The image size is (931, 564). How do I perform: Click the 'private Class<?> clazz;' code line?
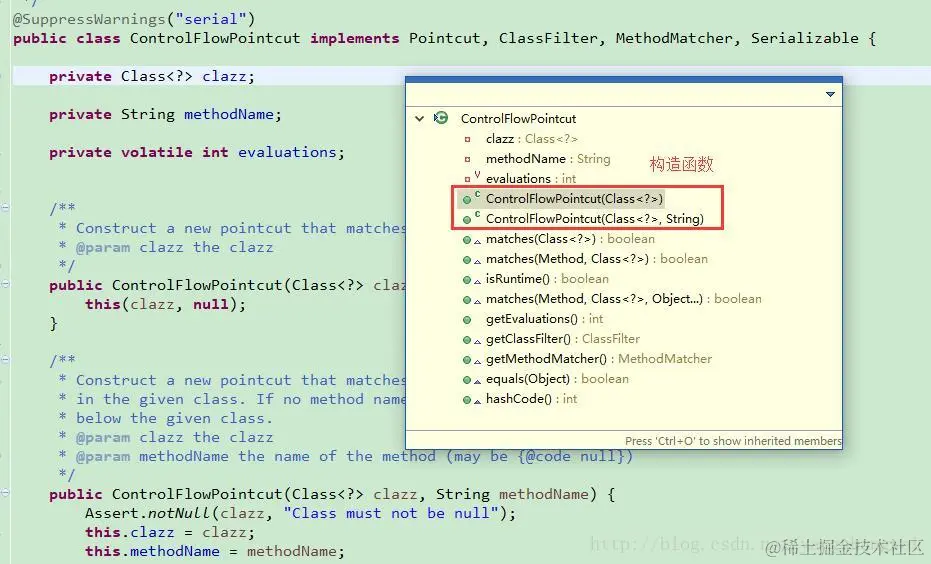152,77
